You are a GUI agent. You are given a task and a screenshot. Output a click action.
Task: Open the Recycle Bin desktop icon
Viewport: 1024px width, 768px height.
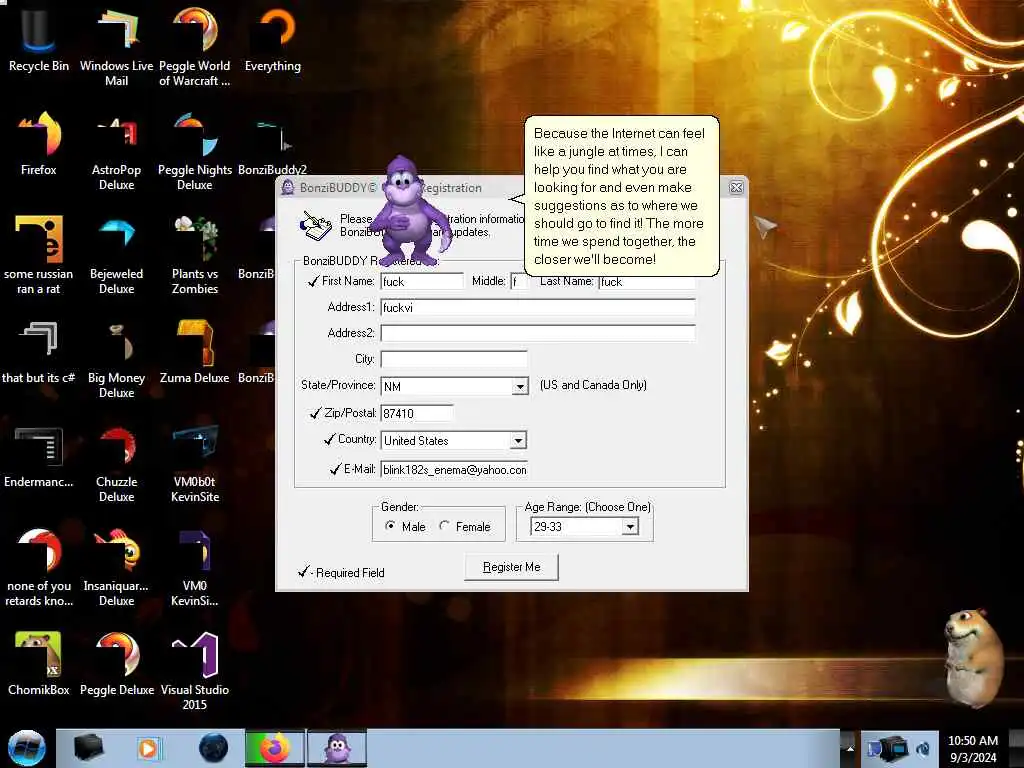39,39
